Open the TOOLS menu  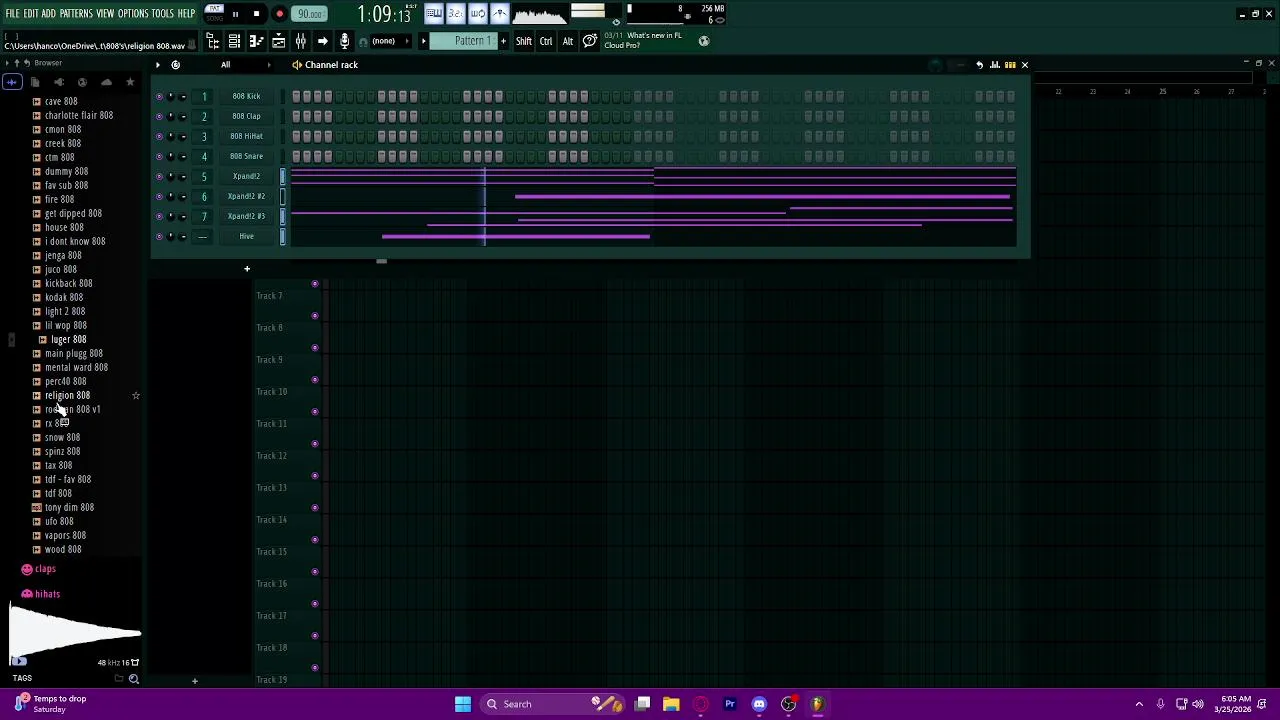point(163,13)
